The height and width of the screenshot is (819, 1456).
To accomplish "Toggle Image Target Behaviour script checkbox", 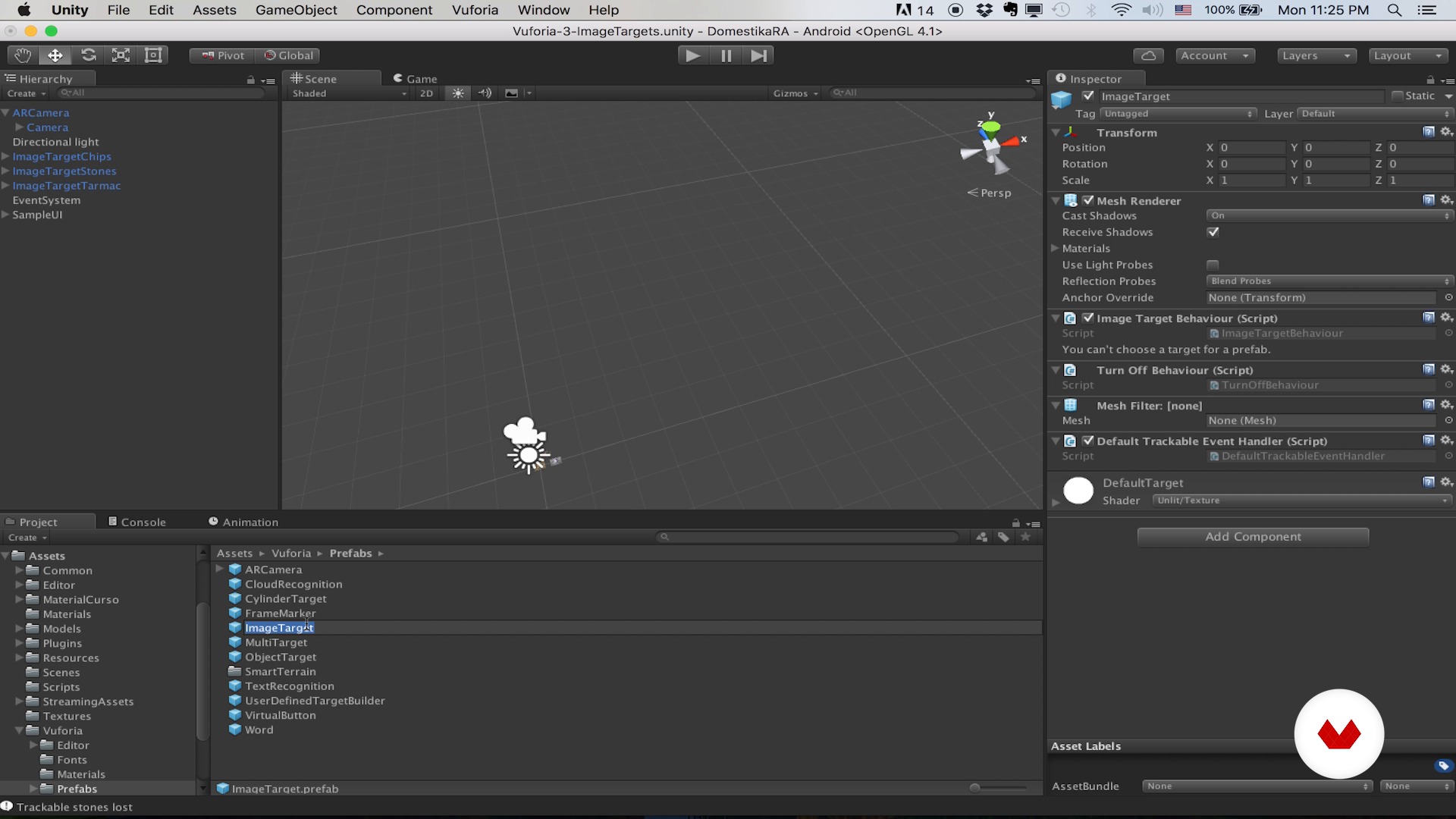I will (1088, 318).
